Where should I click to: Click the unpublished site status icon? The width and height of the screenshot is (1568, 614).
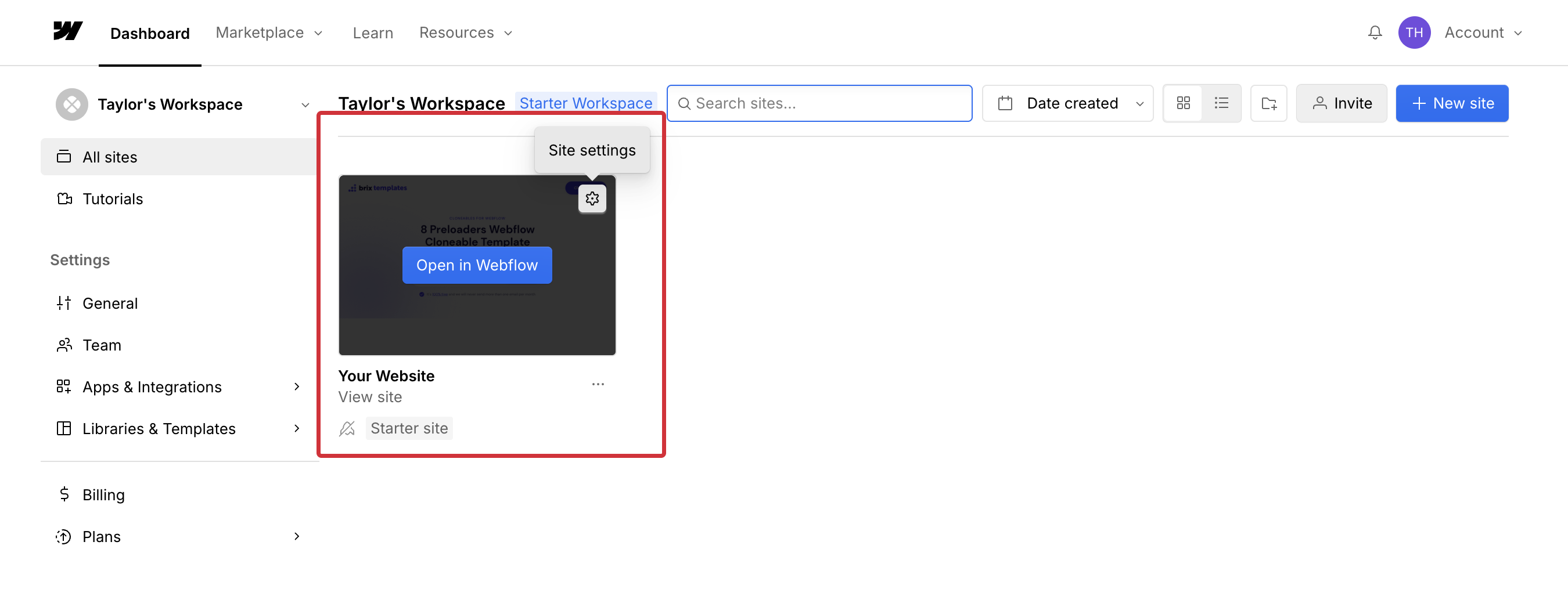pos(347,428)
